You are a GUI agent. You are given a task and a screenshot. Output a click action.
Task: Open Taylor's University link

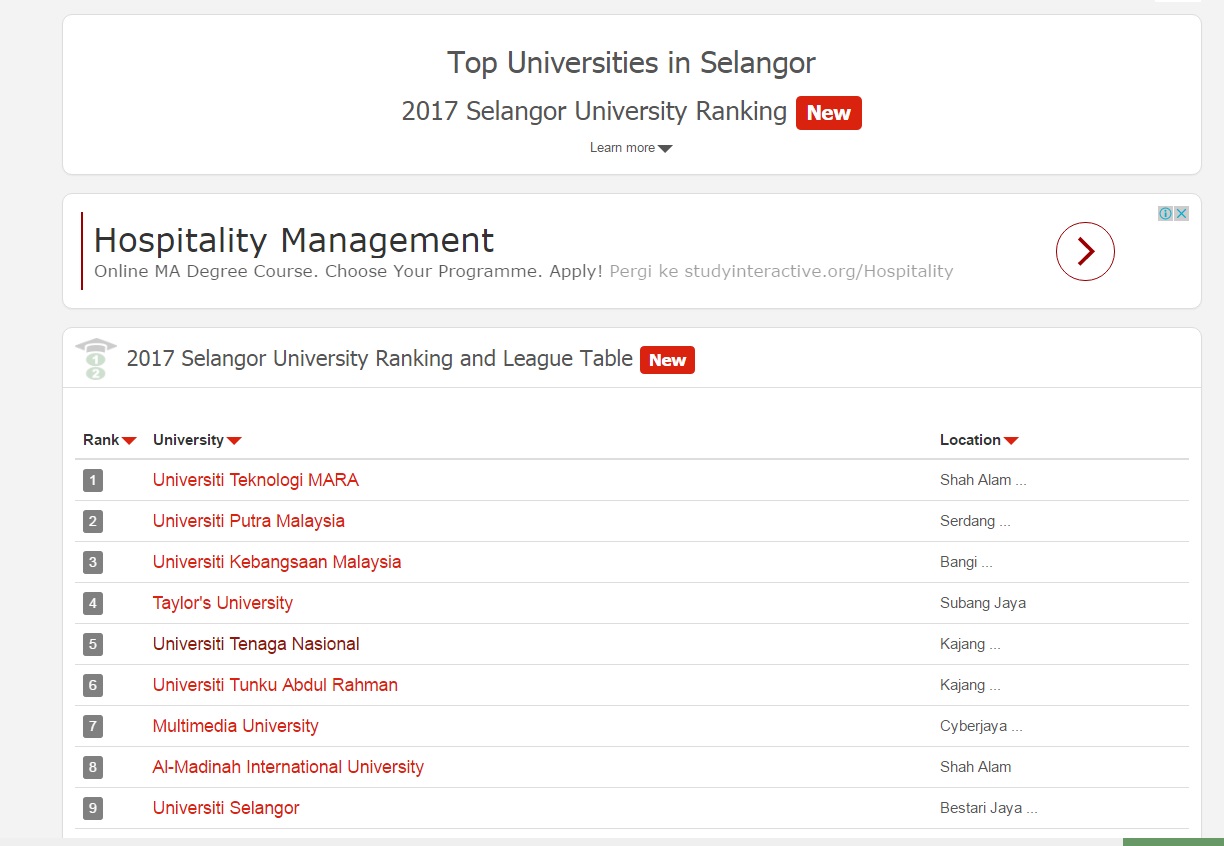[x=223, y=603]
